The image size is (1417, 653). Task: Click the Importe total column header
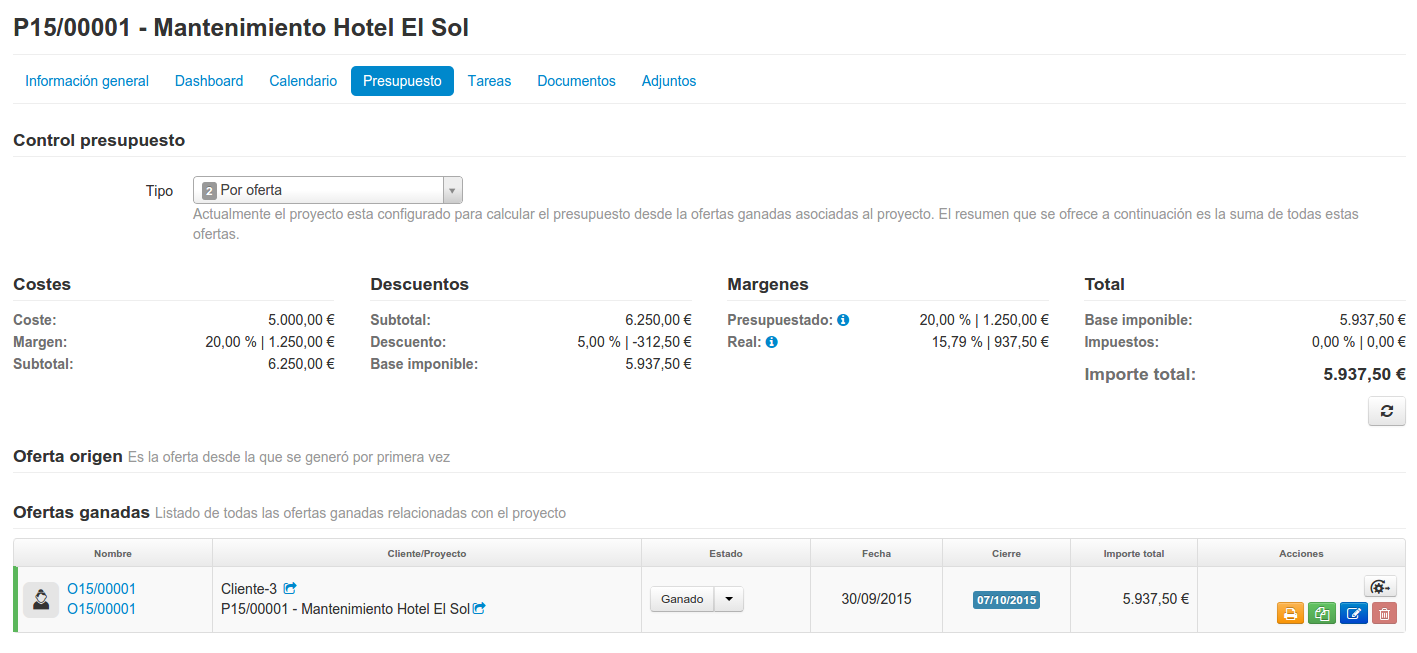tap(1134, 553)
